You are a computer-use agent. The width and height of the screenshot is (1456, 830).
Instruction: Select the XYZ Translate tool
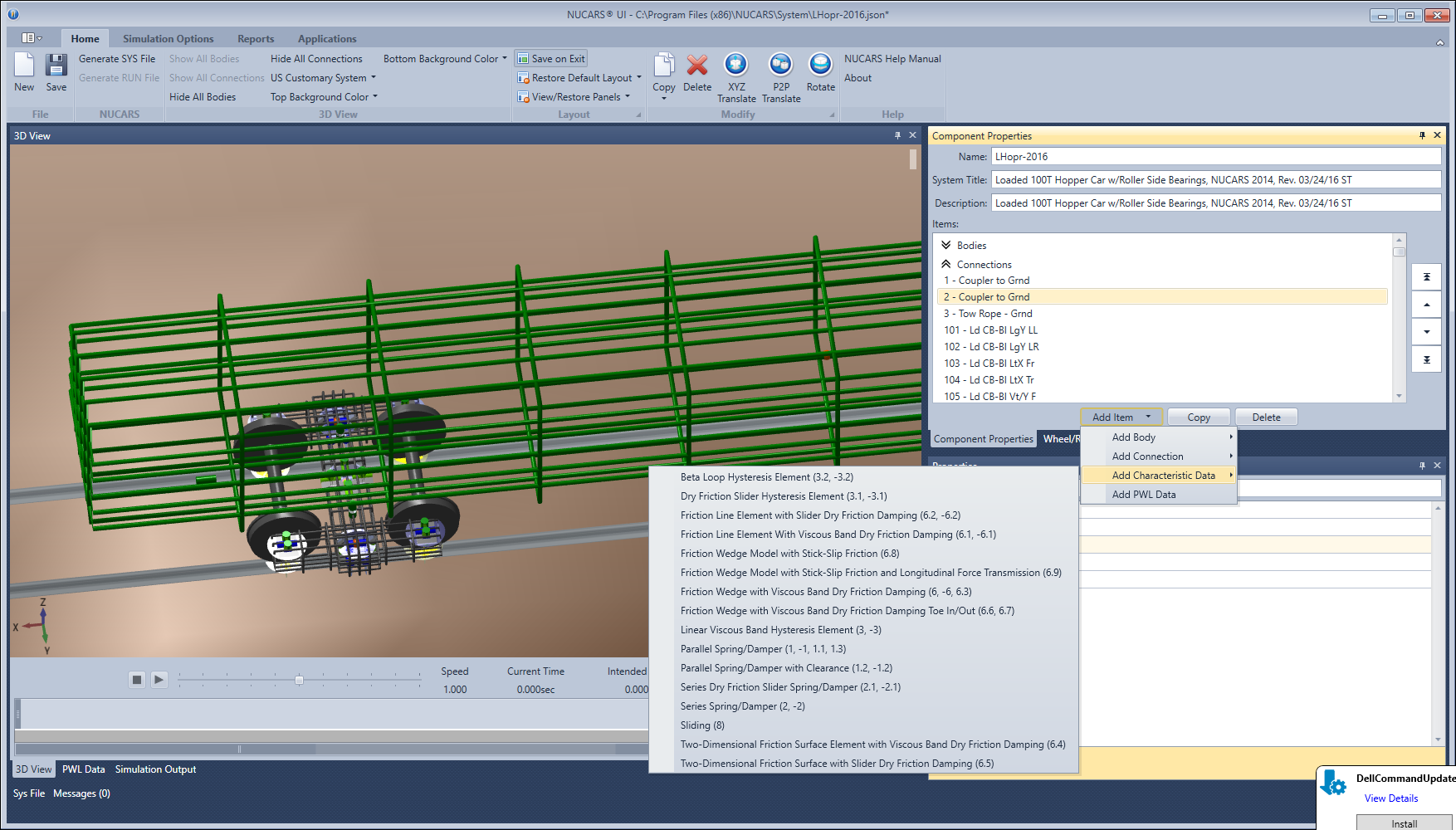[x=735, y=75]
